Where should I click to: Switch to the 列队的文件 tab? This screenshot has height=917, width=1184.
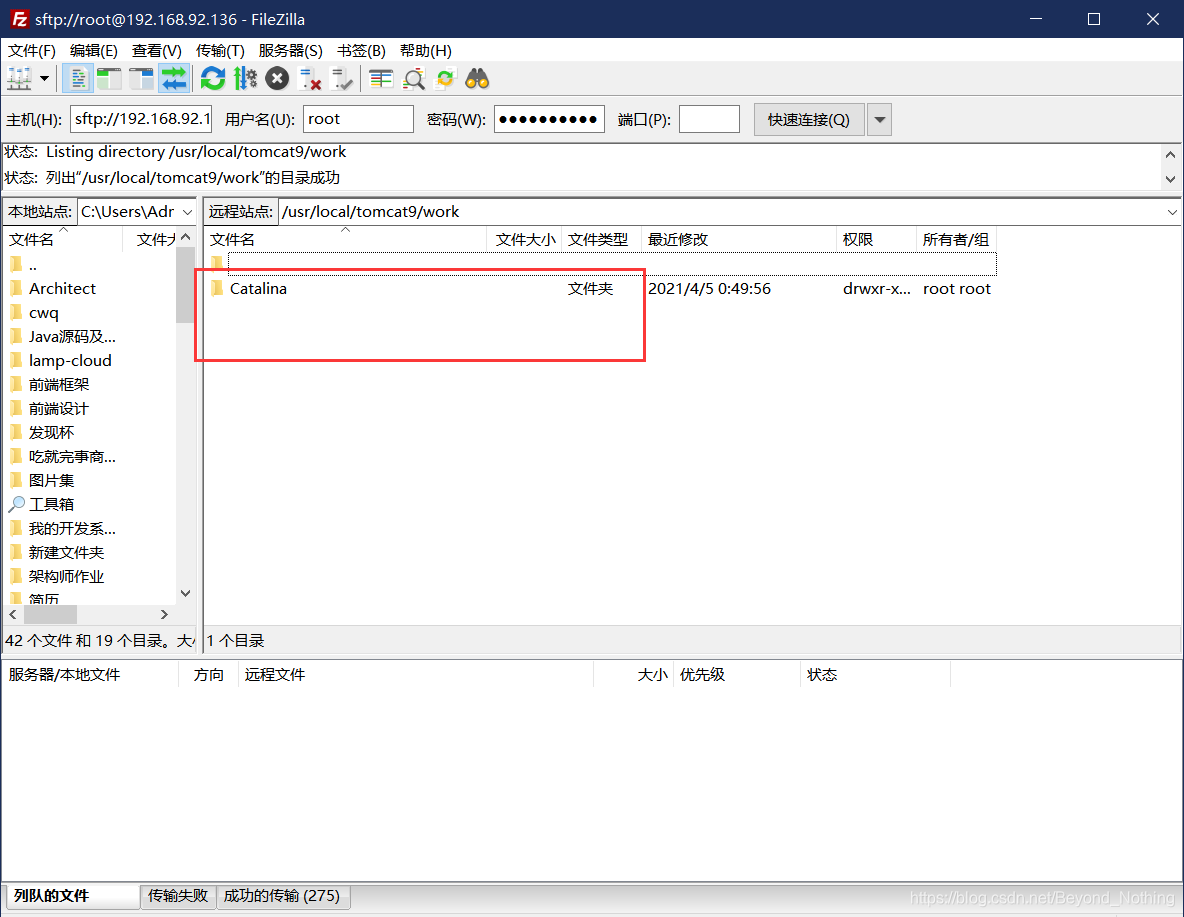pos(71,896)
